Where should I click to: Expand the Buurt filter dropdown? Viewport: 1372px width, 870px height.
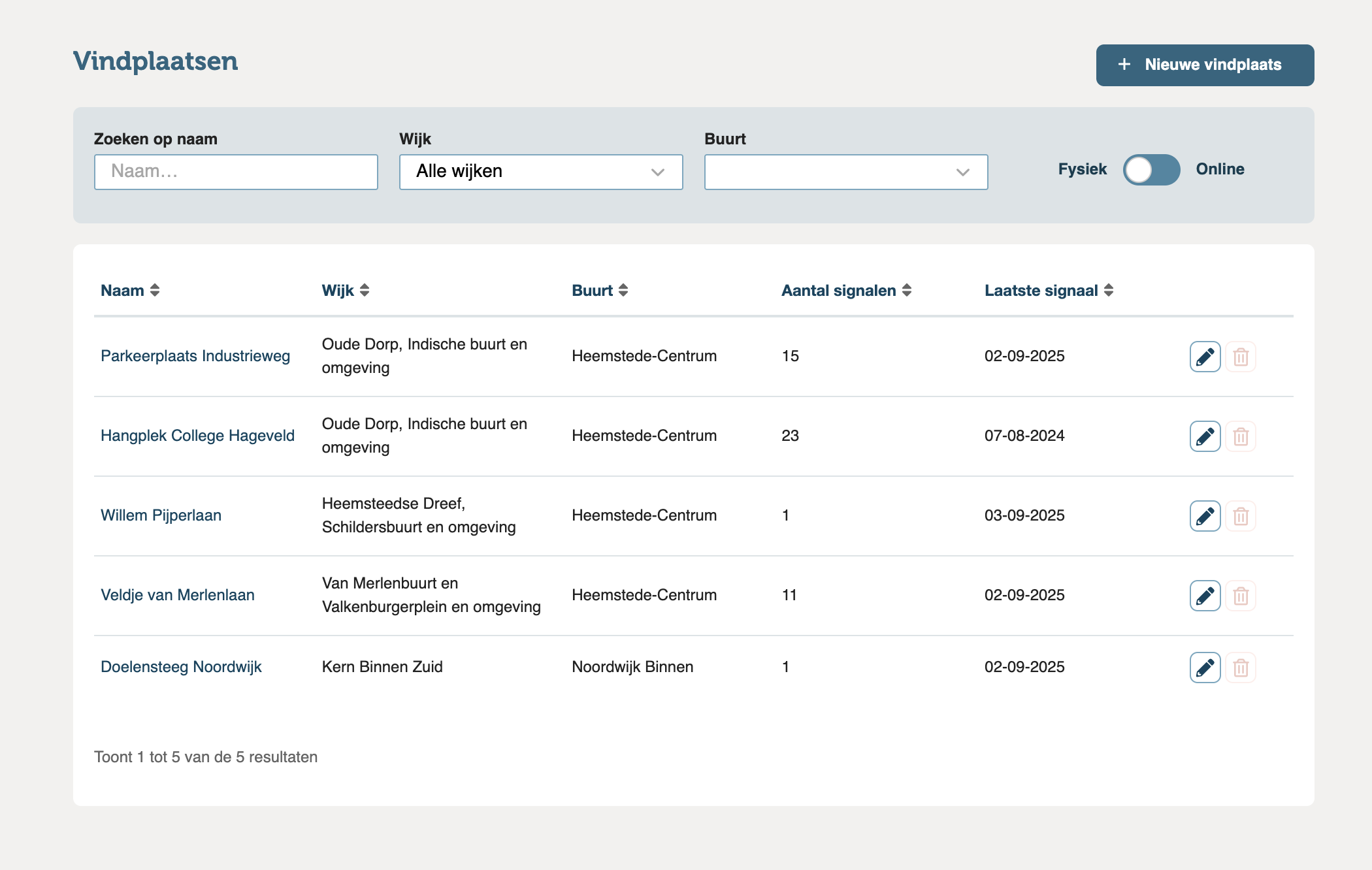[846, 172]
